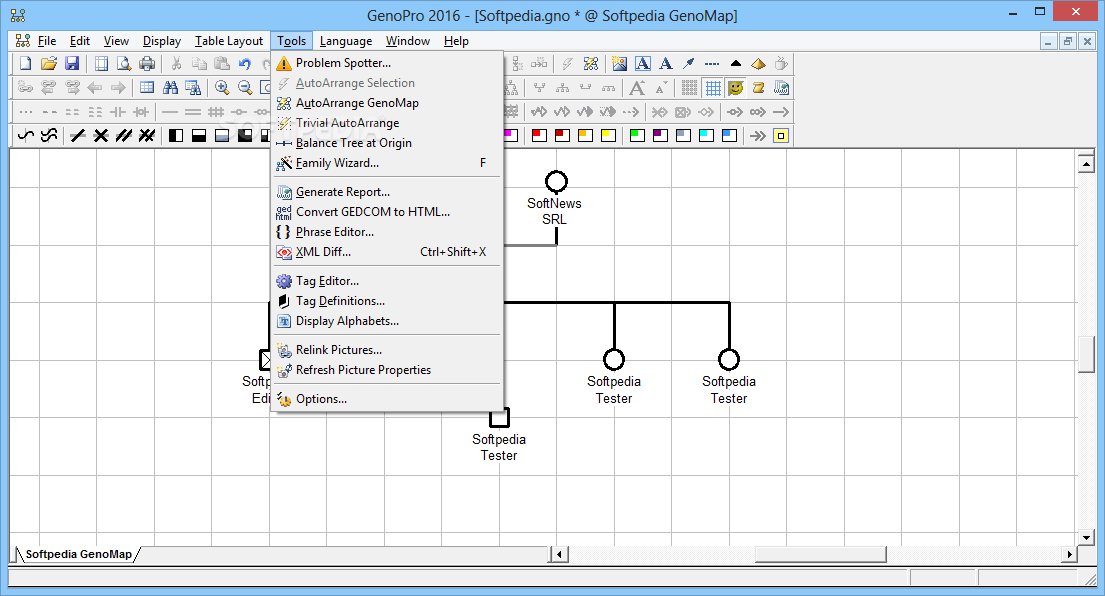Click the printer icon
Viewport: 1105px width, 596px height.
coord(147,63)
